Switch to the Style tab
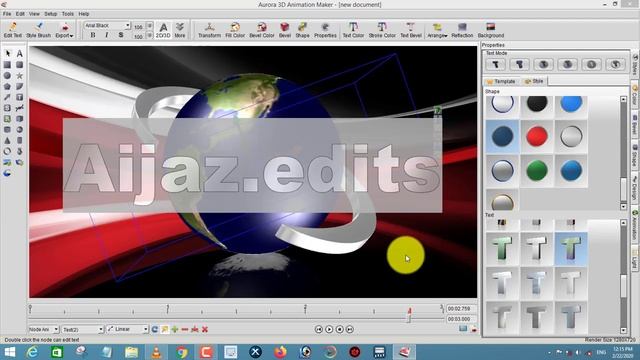 (x=534, y=81)
